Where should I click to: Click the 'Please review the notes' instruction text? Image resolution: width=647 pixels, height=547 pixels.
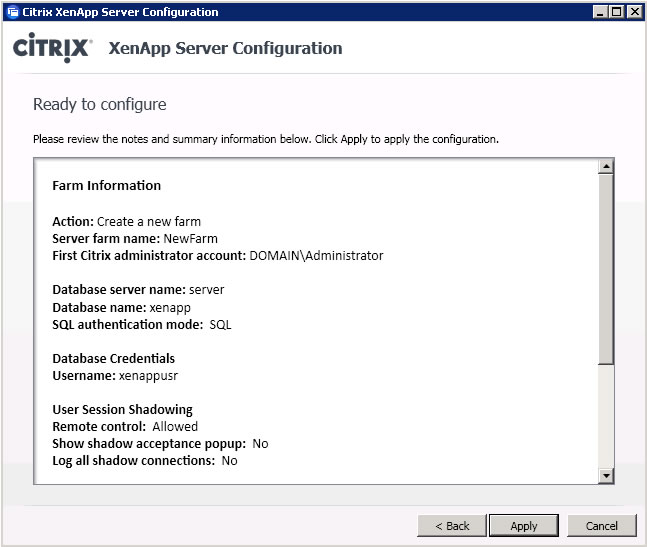click(x=266, y=139)
